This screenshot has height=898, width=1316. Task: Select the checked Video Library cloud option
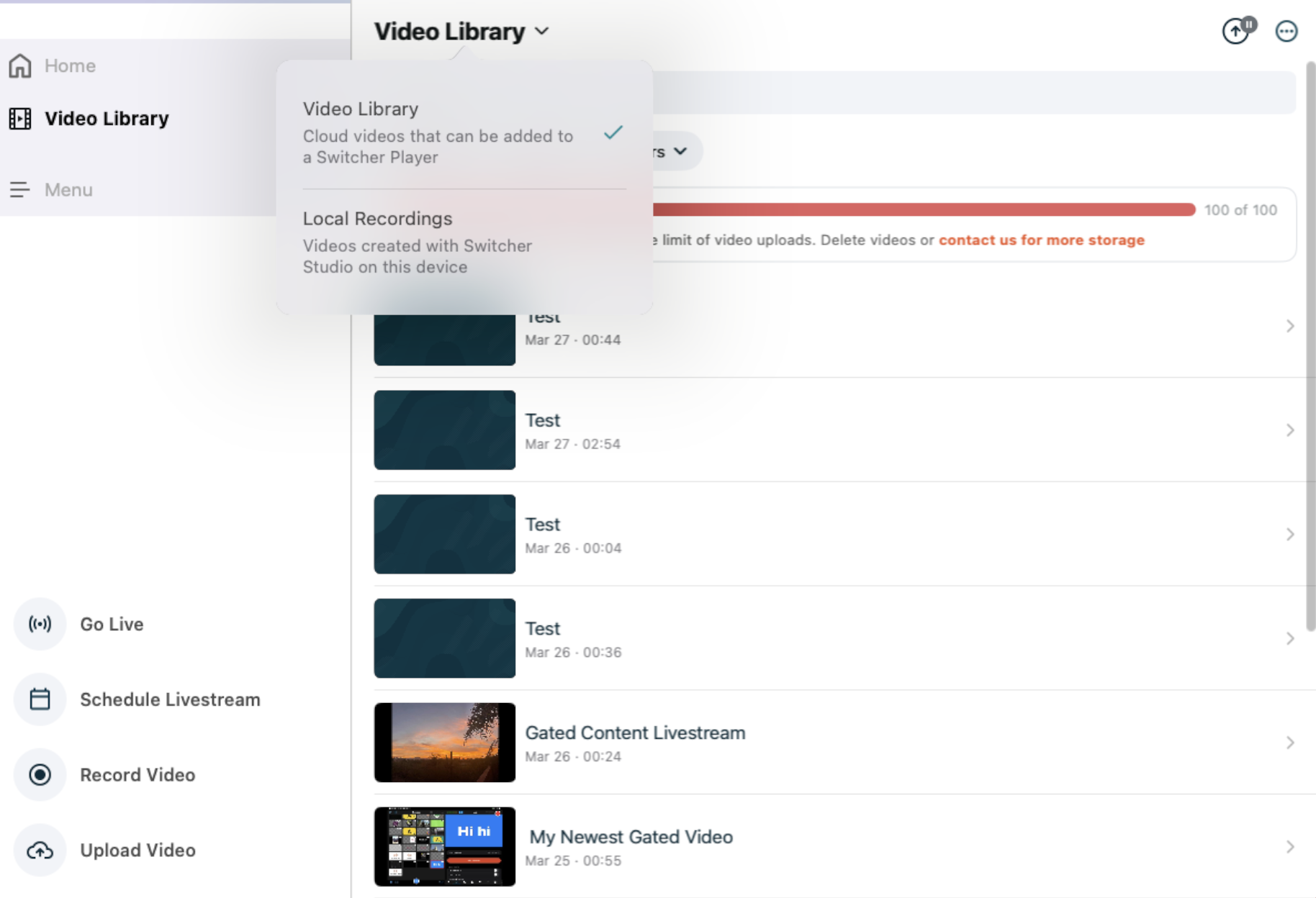coord(464,132)
